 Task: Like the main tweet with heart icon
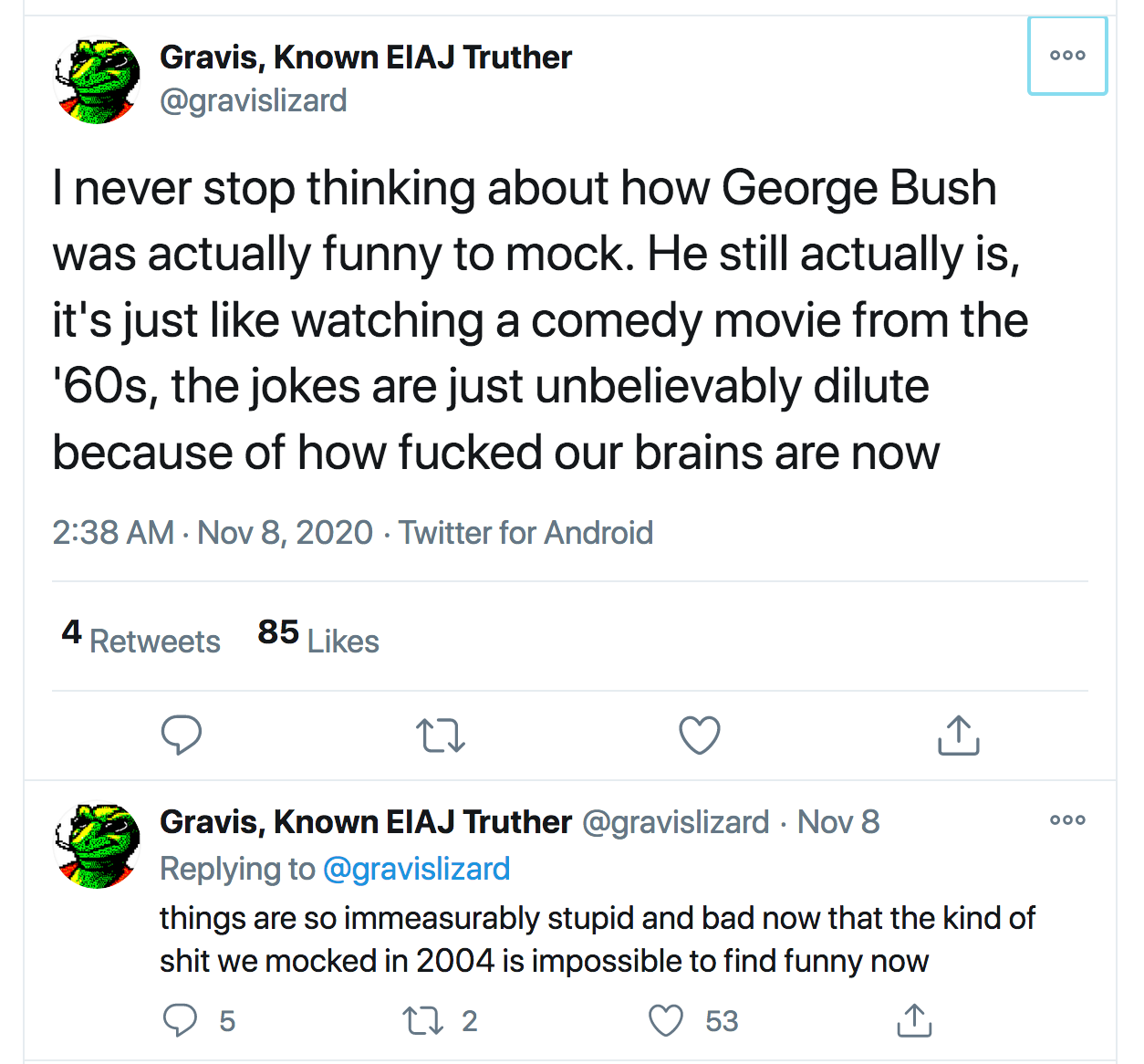pyautogui.click(x=700, y=735)
